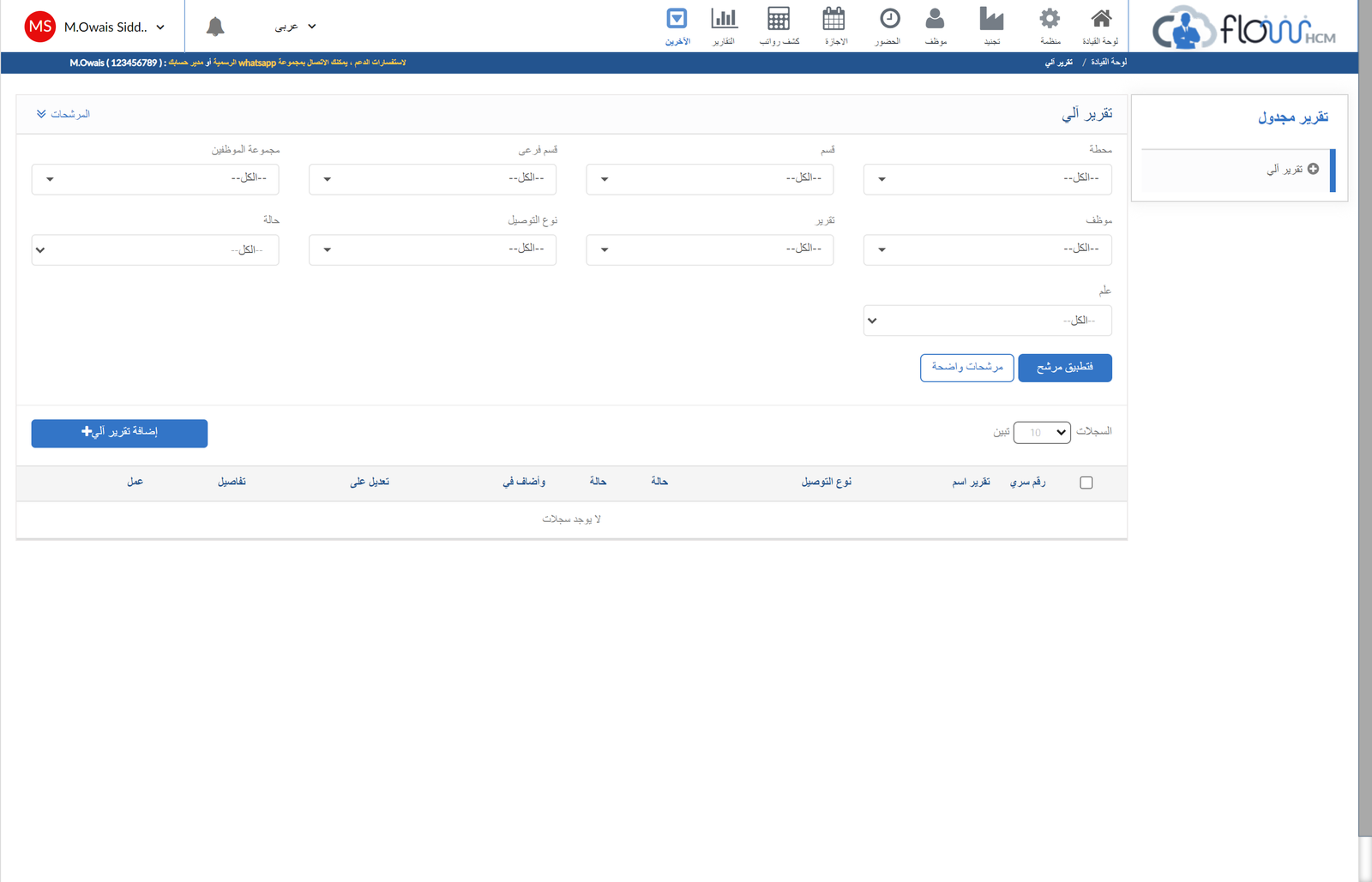Click the موظف person icon
Image resolution: width=1372 pixels, height=882 pixels.
(x=935, y=20)
